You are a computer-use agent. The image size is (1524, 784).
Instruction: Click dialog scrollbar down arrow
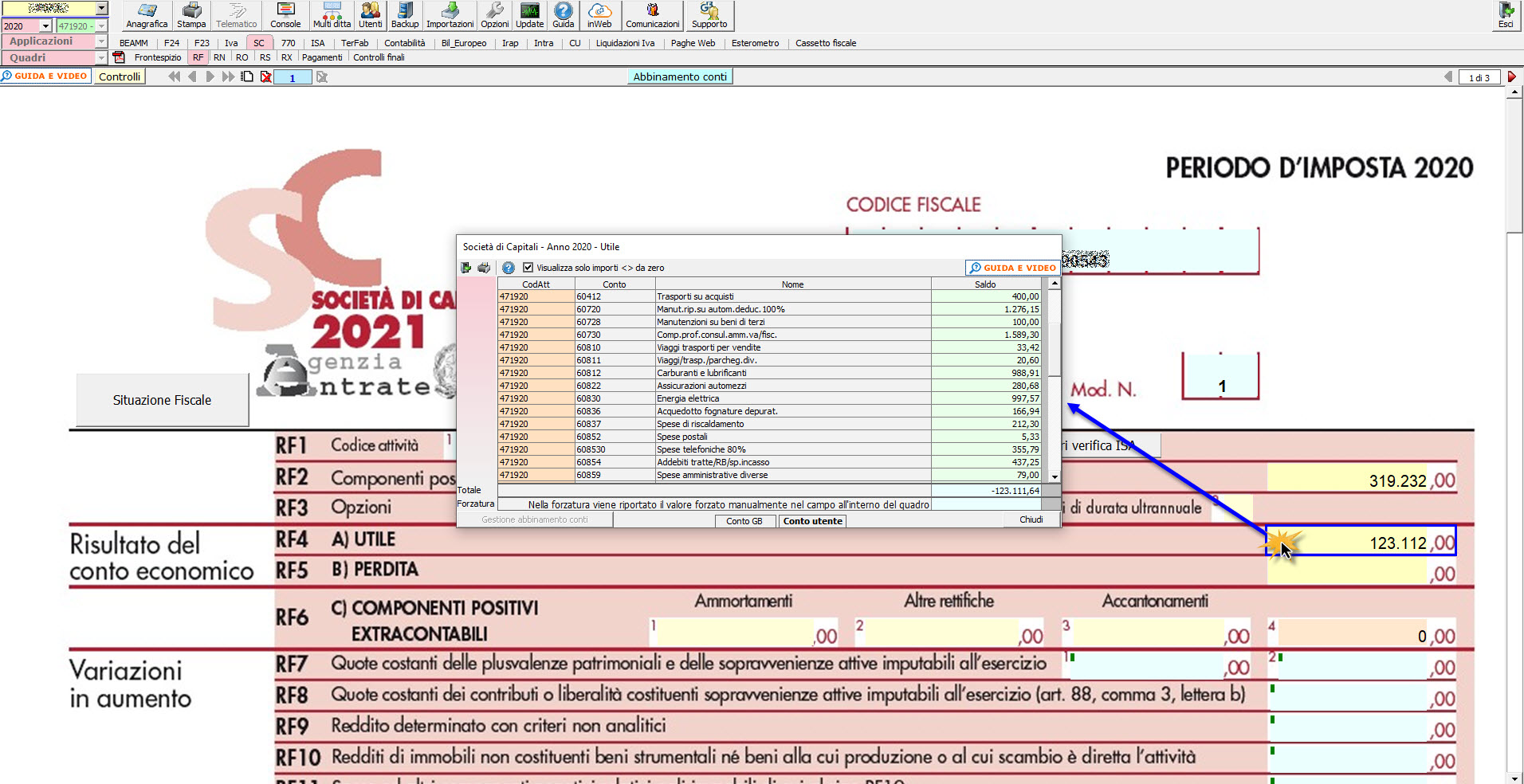(x=1055, y=476)
